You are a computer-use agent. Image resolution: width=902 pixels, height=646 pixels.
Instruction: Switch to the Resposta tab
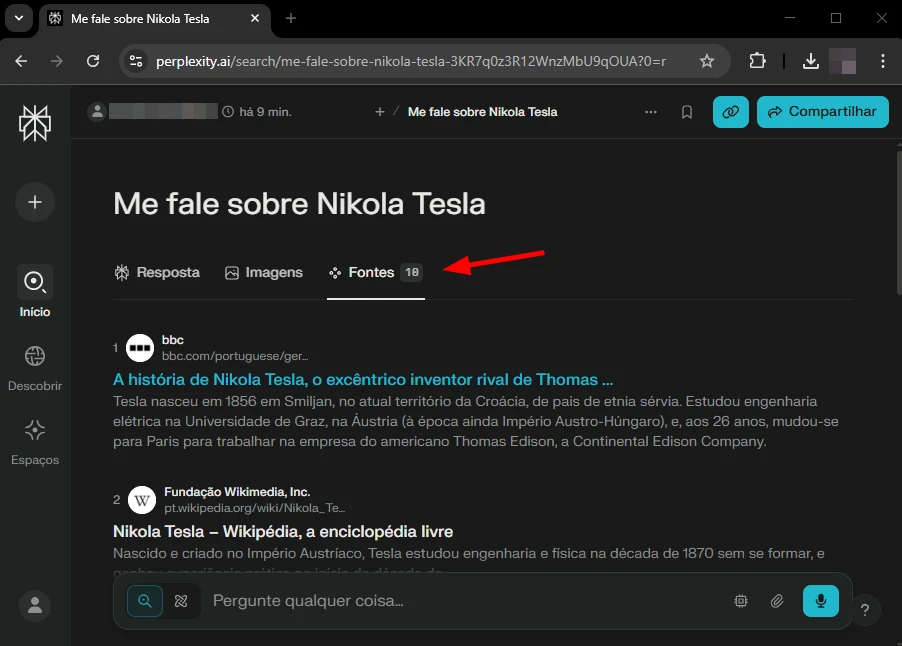[157, 272]
